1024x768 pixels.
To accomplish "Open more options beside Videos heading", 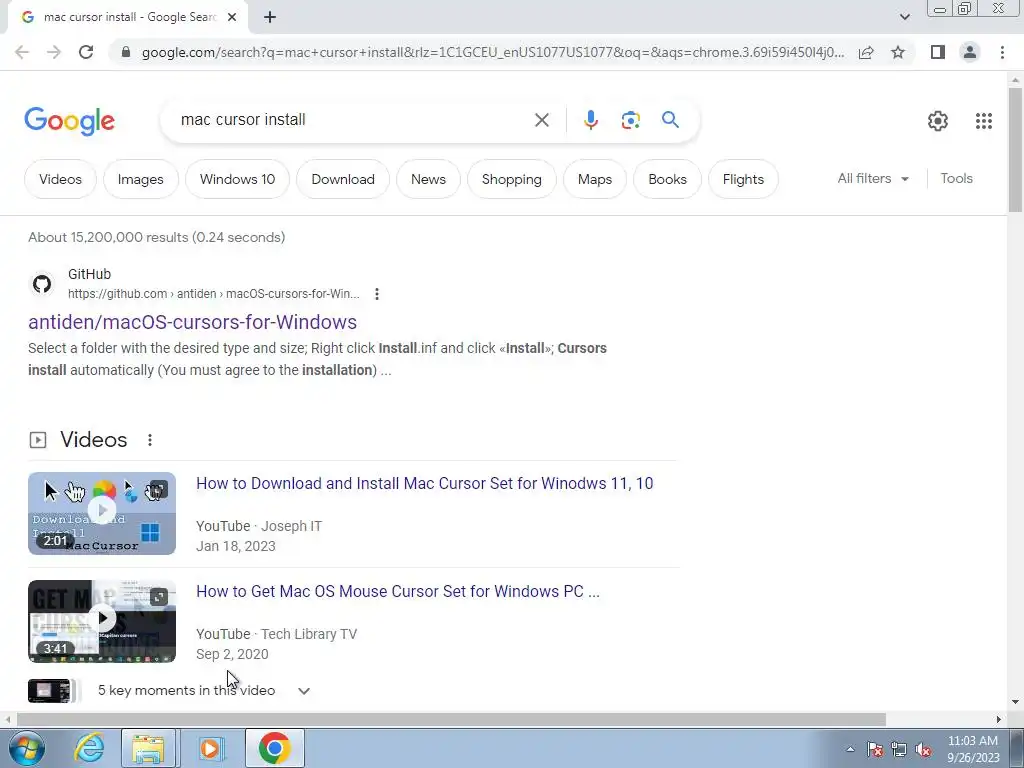I will (x=150, y=440).
